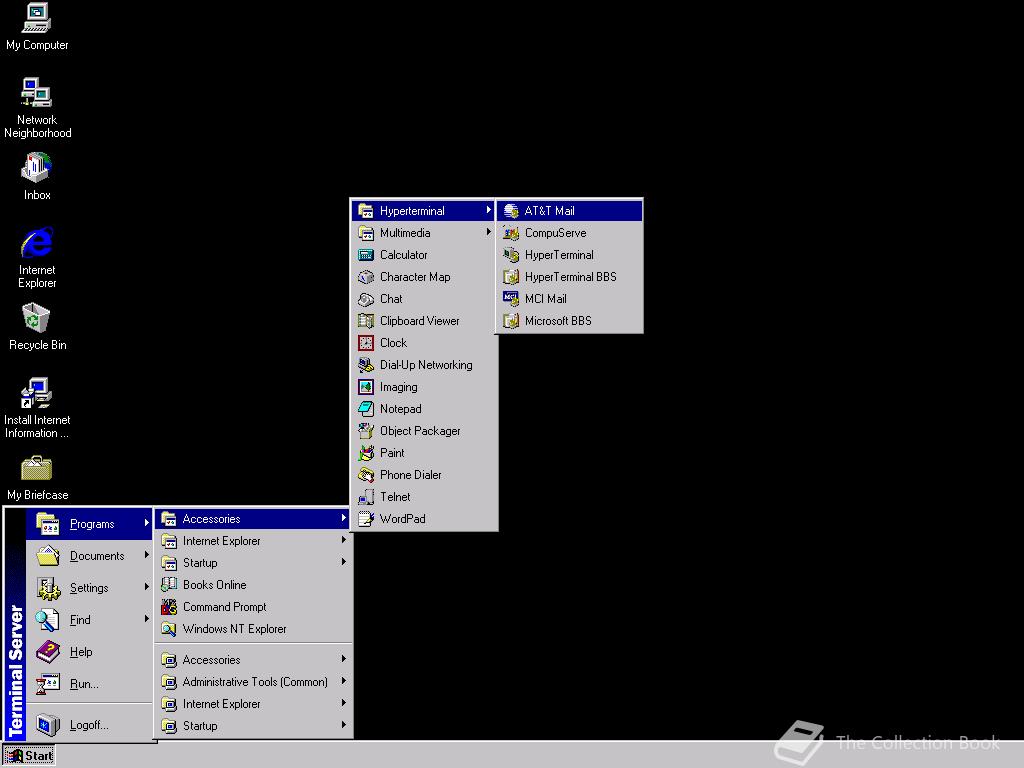1024x768 pixels.
Task: Expand the Startup arrow above Books Online
Action: pos(344,562)
